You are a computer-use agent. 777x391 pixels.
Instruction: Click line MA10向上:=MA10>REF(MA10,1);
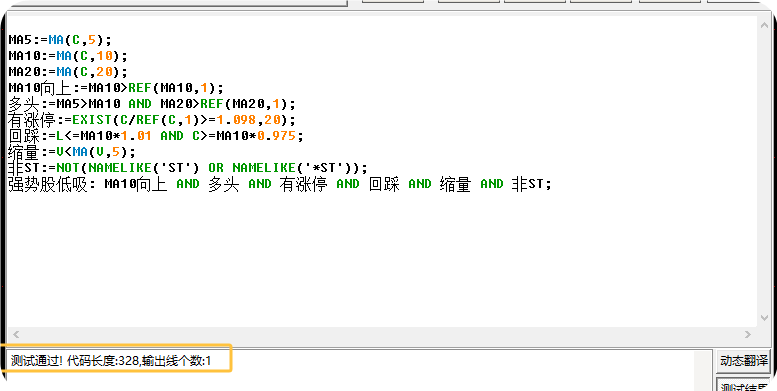pos(116,88)
